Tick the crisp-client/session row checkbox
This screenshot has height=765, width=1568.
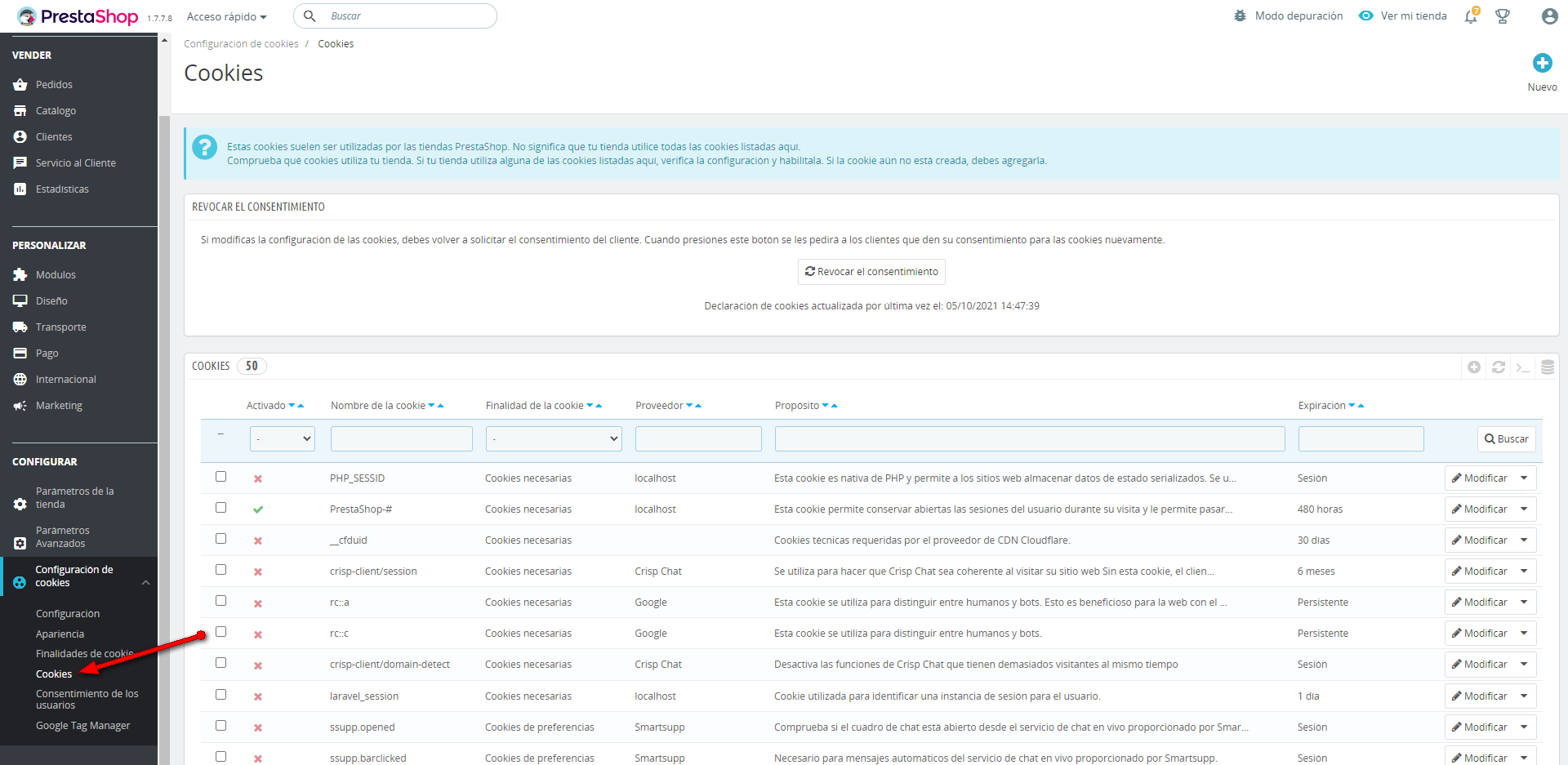pyautogui.click(x=220, y=570)
